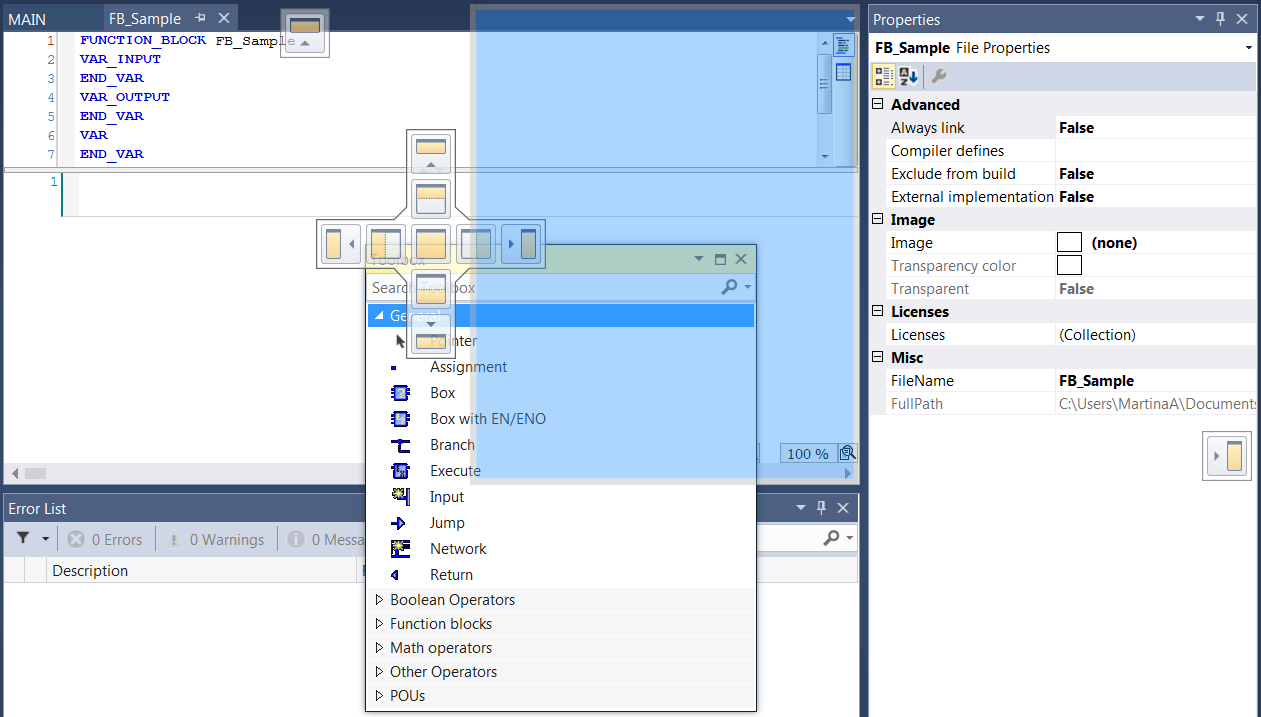This screenshot has width=1261, height=717.
Task: Collapse the Advanced property category
Action: click(x=878, y=104)
